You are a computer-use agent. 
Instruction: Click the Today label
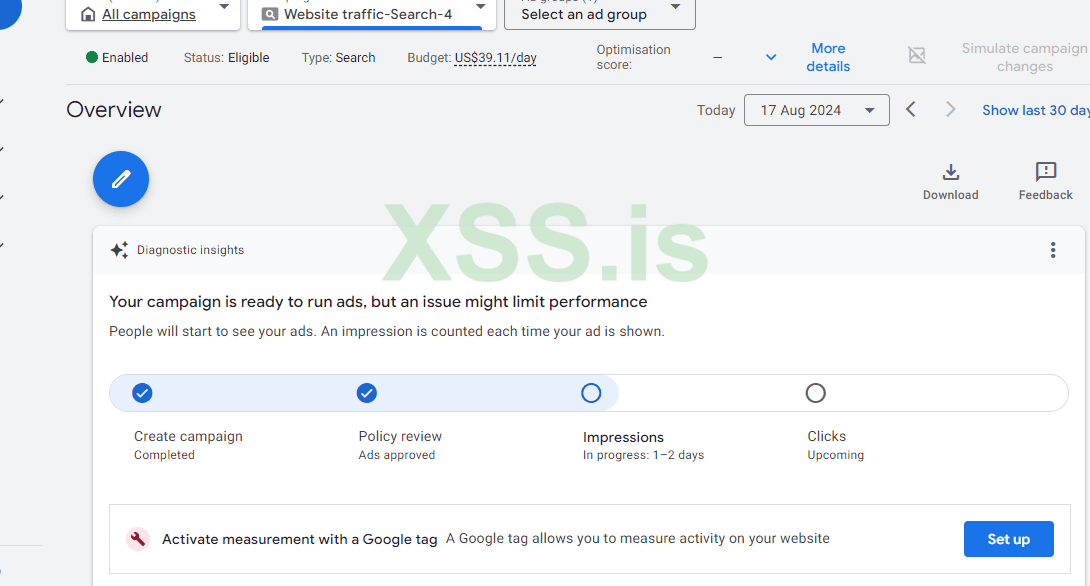pos(716,110)
